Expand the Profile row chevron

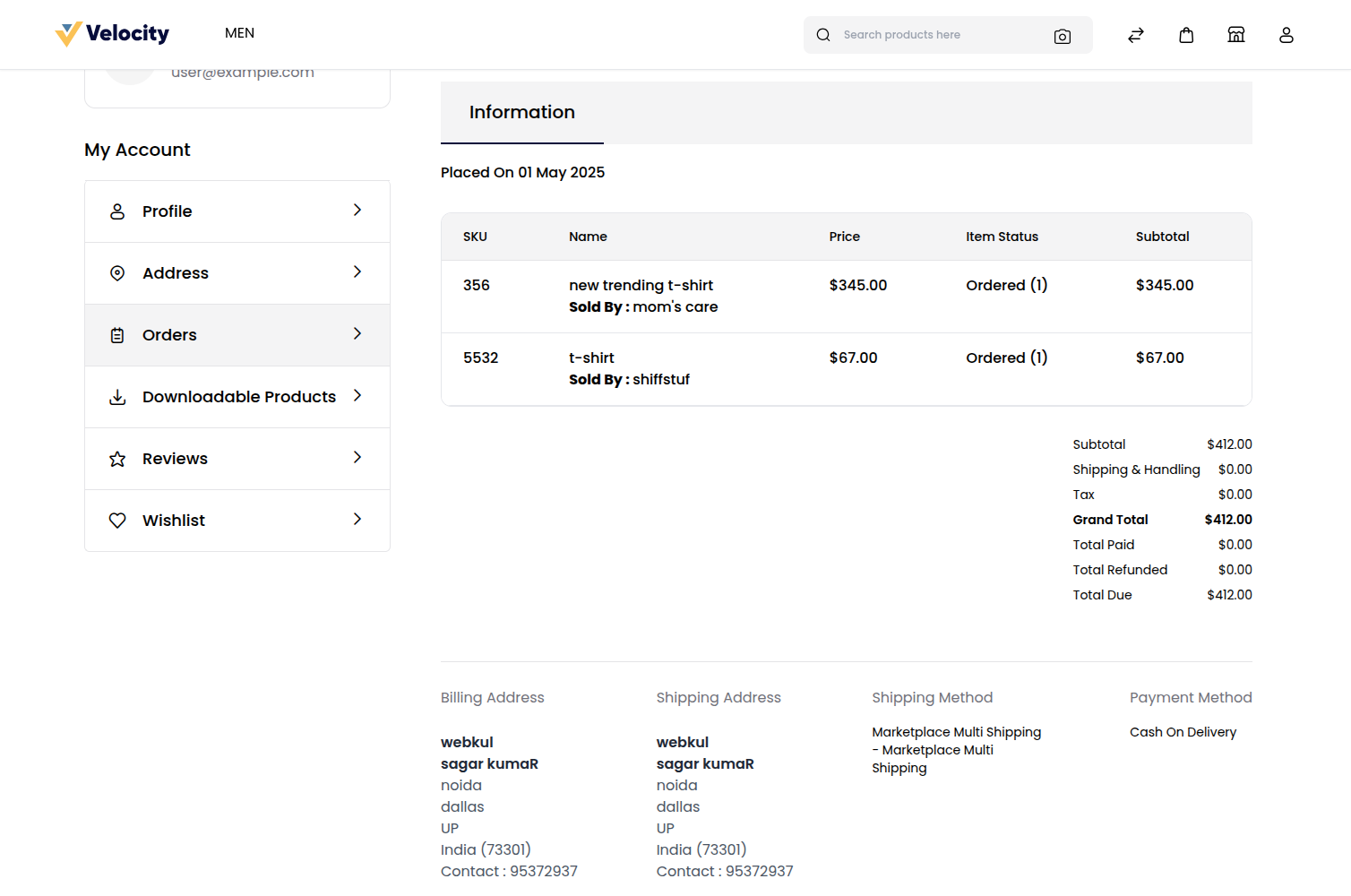click(x=357, y=210)
